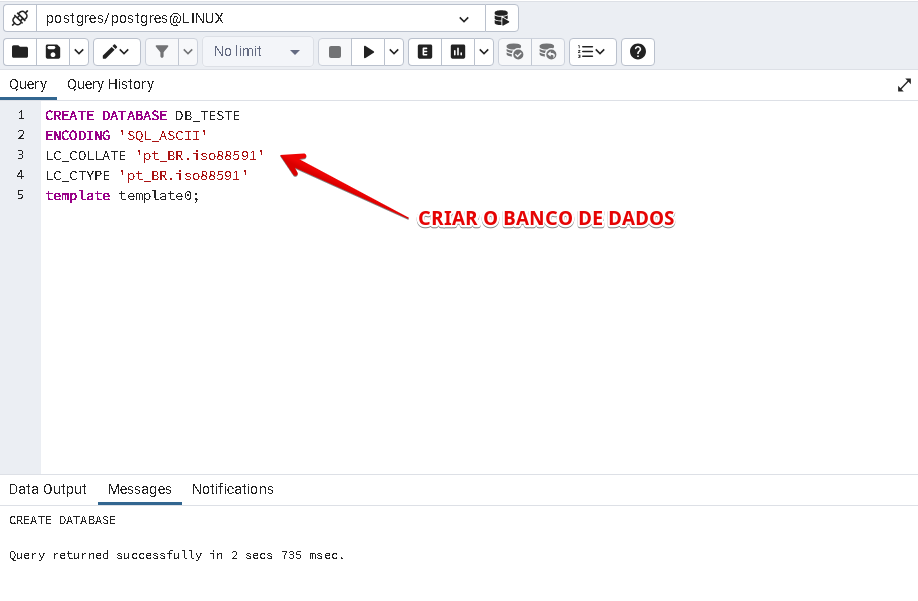Open the Notifications tab
Screen dimensions: 918x601
(x=233, y=489)
